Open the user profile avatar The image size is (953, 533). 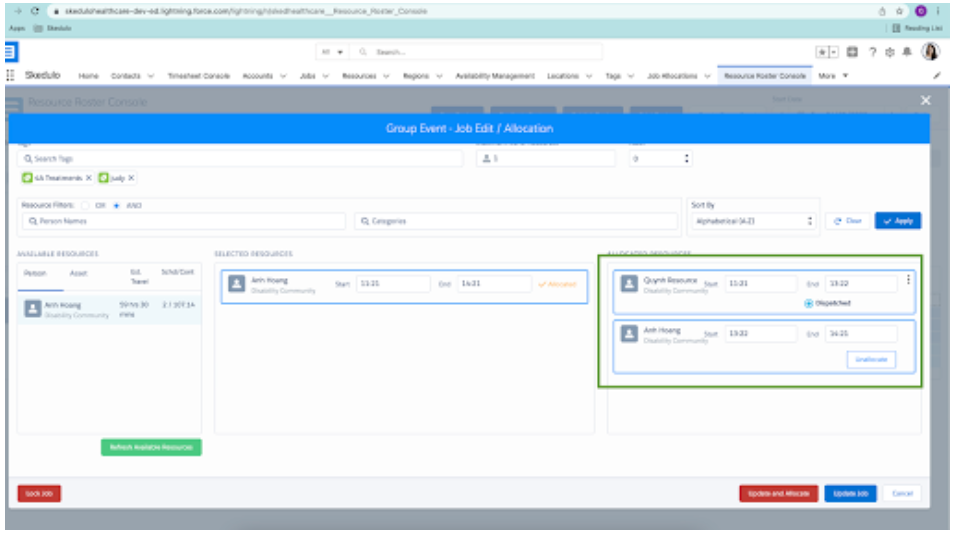click(930, 52)
